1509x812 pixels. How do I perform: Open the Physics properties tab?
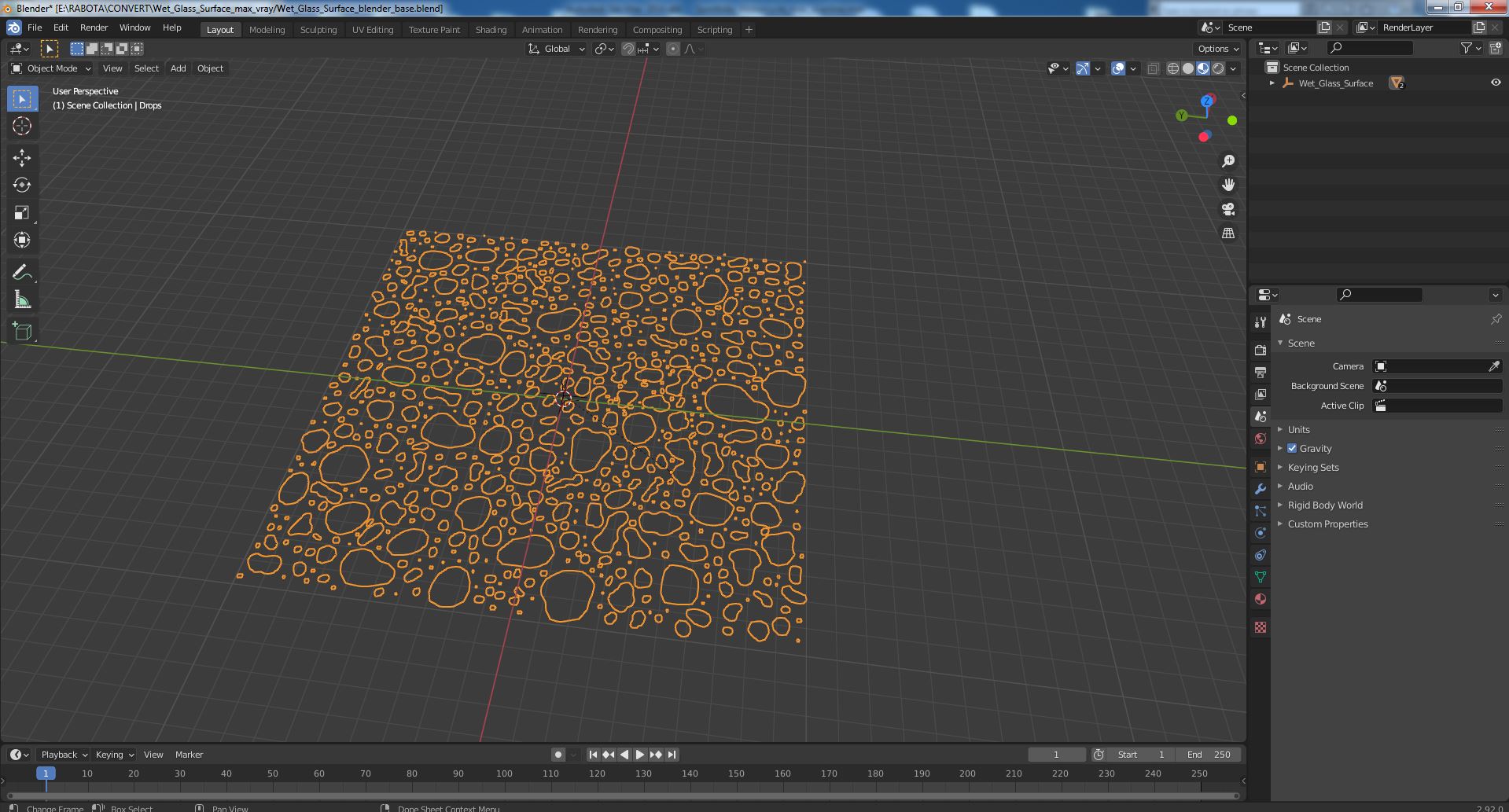tap(1261, 533)
